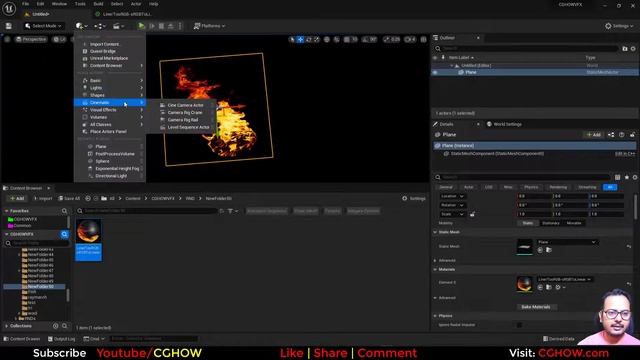Image resolution: width=640 pixels, height=360 pixels.
Task: Click the Save level disk icon
Action: tap(9, 26)
